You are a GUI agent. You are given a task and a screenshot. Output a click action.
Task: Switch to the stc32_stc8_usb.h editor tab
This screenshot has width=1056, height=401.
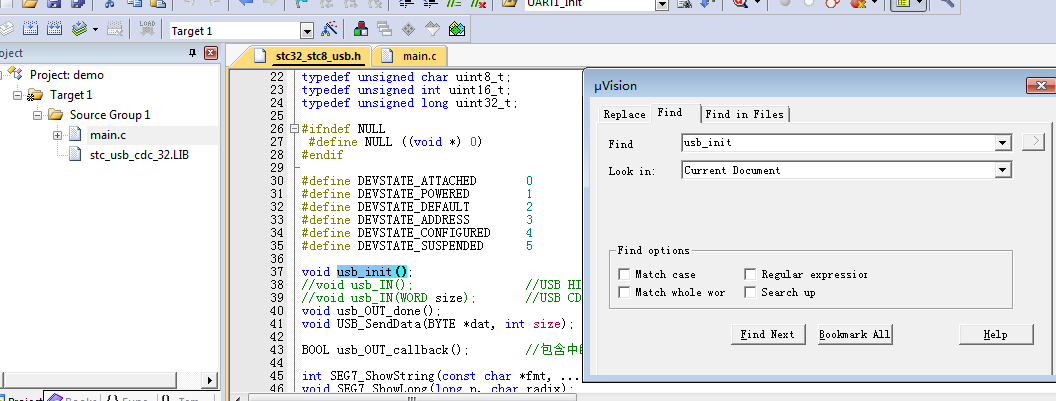[x=309, y=56]
